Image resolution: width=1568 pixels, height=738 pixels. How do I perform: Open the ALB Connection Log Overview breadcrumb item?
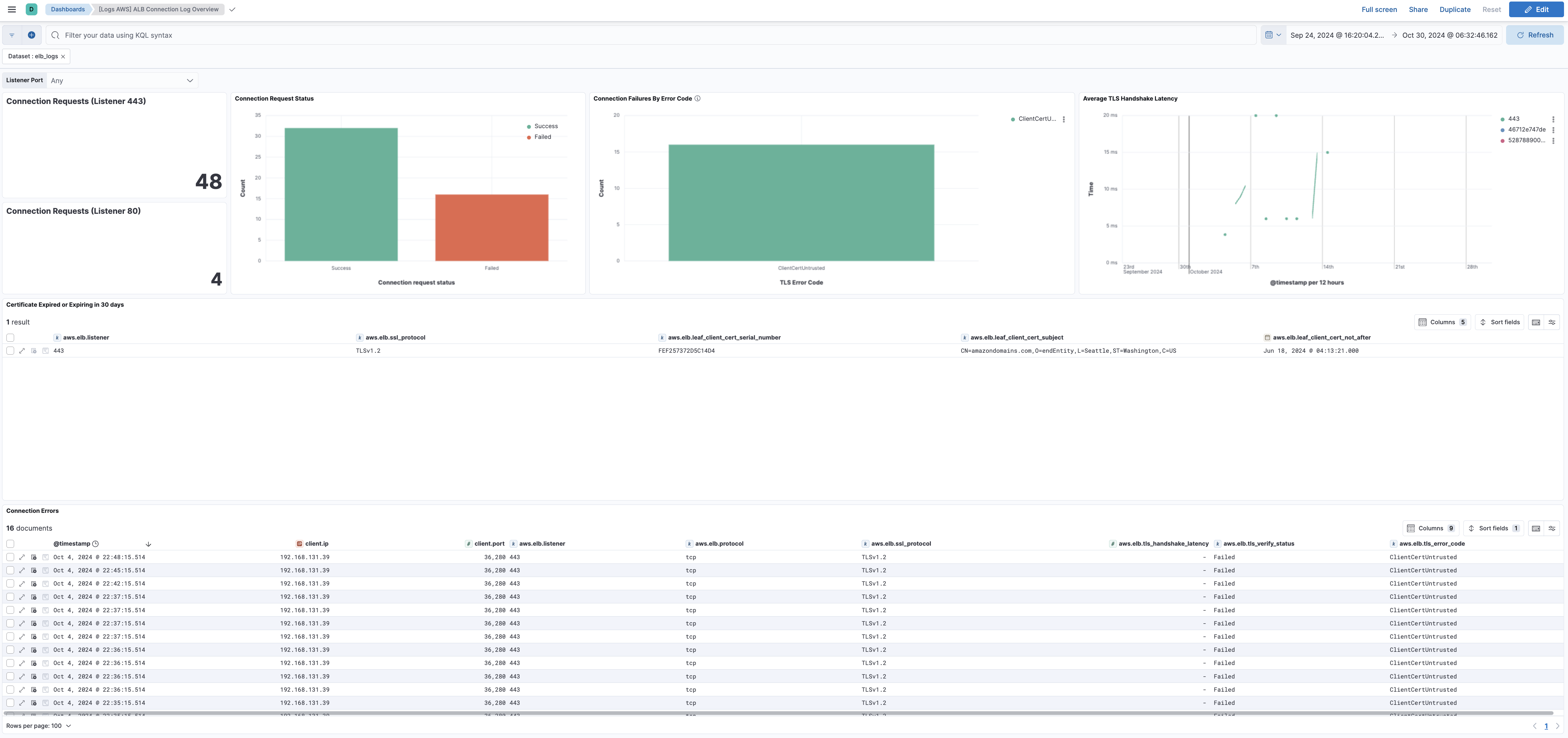pyautogui.click(x=158, y=9)
